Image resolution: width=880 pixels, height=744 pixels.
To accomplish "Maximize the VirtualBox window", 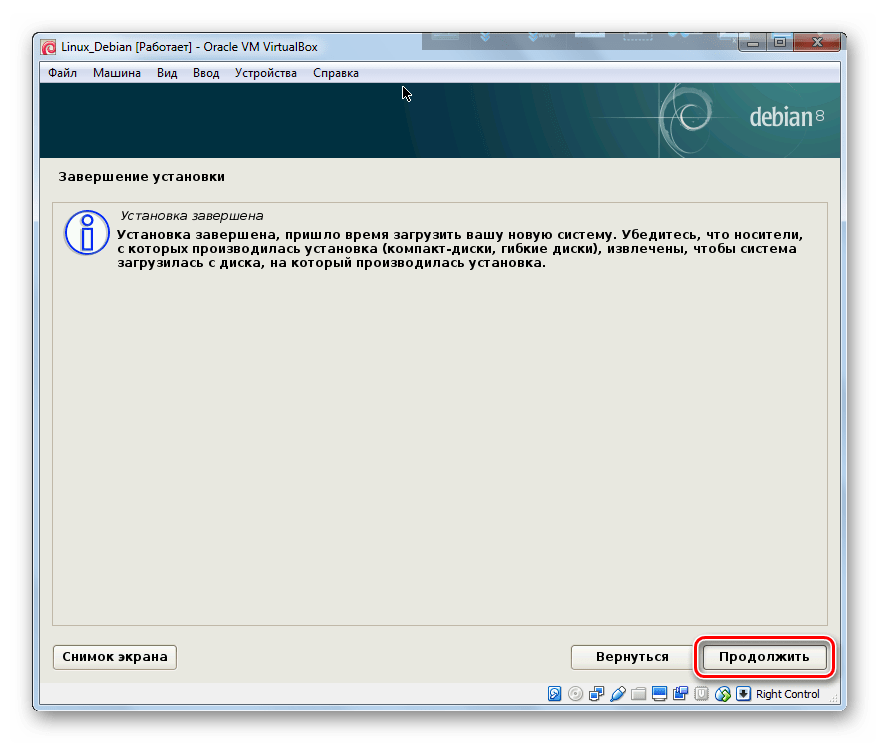I will 780,43.
